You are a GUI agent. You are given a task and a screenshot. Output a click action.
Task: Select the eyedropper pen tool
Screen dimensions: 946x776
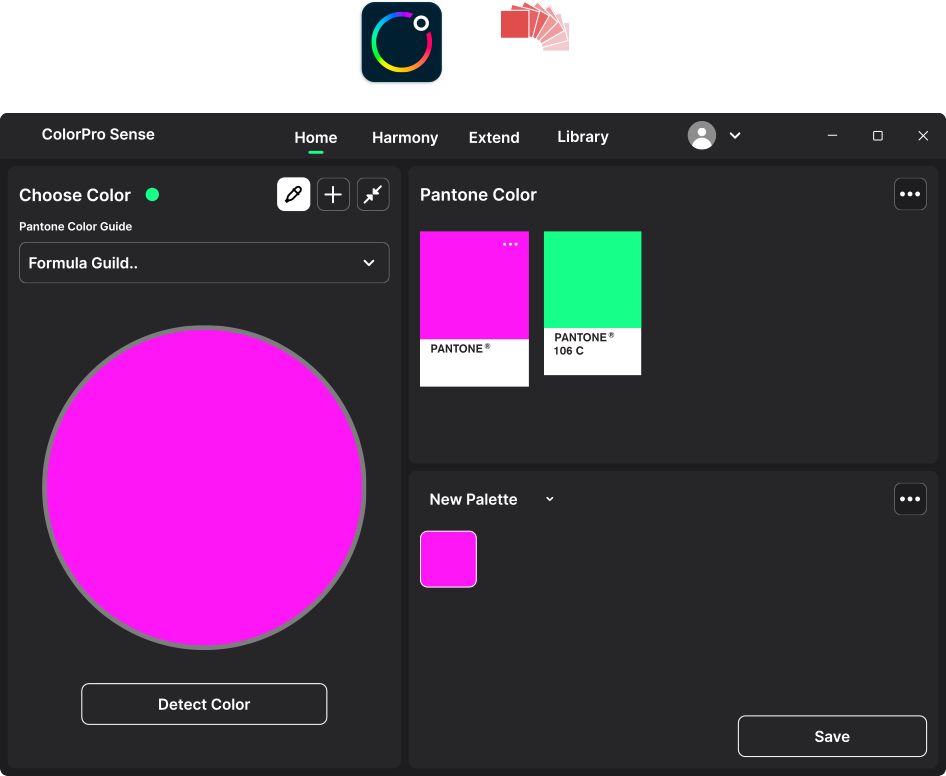[293, 194]
